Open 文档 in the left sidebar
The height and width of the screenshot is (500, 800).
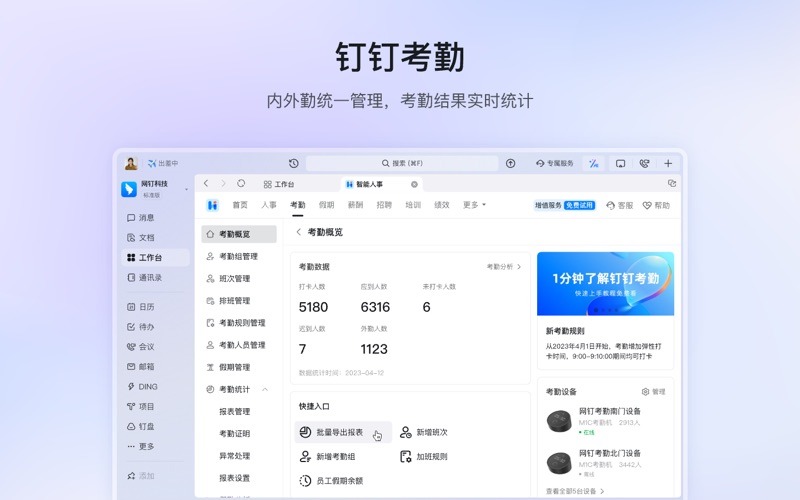click(x=140, y=238)
